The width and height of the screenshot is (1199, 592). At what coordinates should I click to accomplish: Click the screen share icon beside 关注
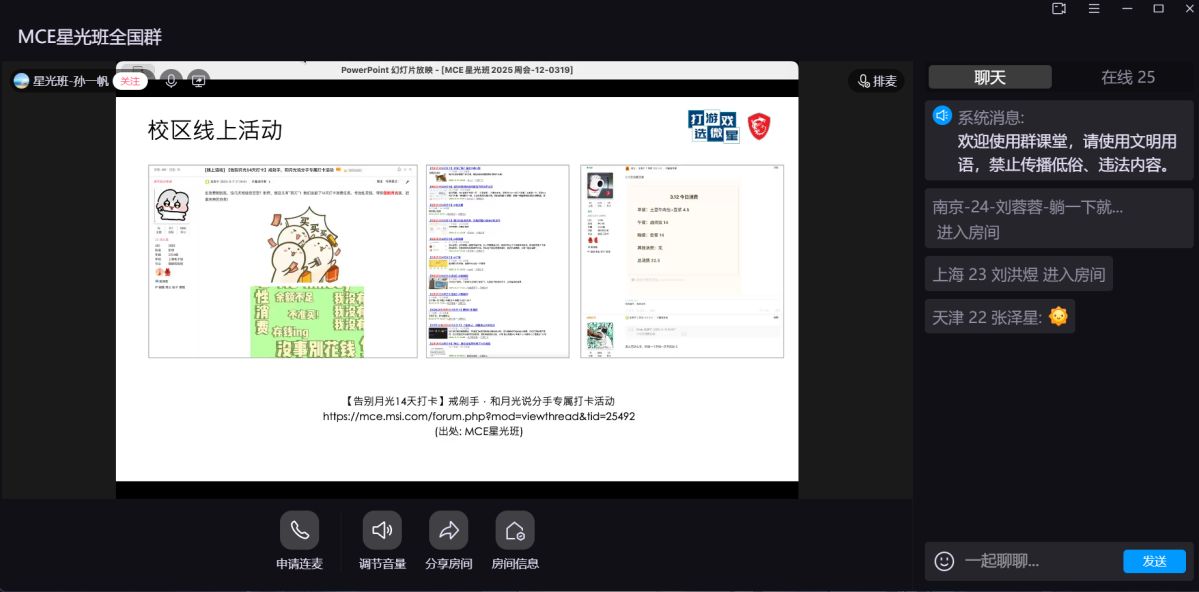pyautogui.click(x=198, y=80)
